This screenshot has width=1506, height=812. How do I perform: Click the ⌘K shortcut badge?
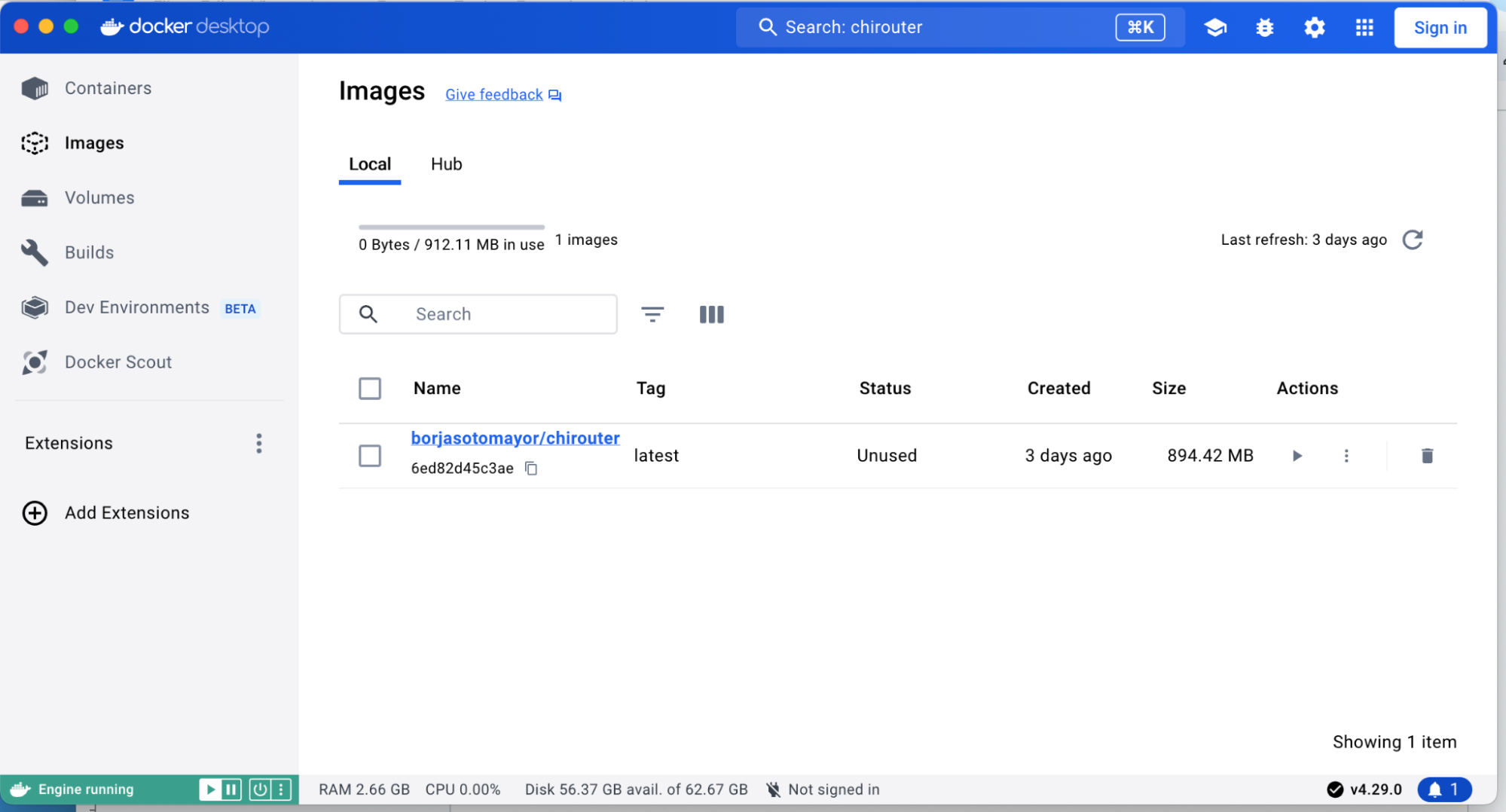pos(1140,28)
